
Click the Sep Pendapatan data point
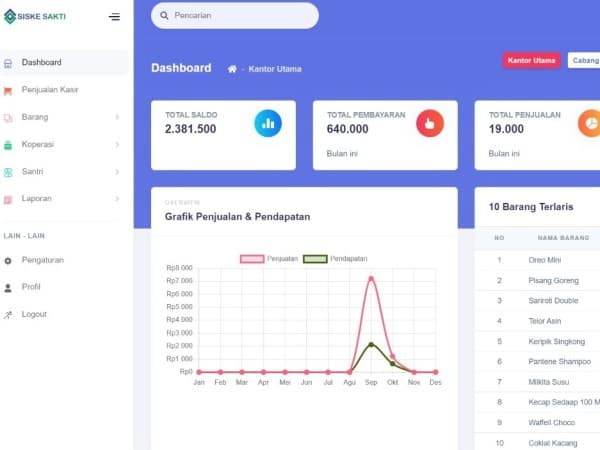(371, 344)
